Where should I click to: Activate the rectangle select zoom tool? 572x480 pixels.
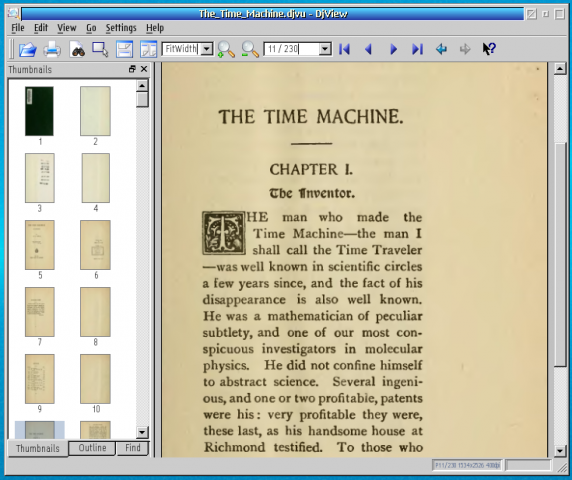click(100, 49)
